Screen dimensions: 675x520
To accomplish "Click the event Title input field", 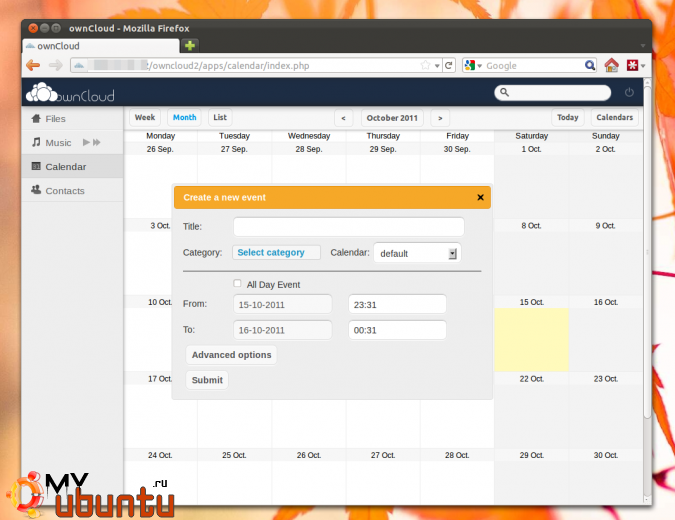I will coord(349,226).
